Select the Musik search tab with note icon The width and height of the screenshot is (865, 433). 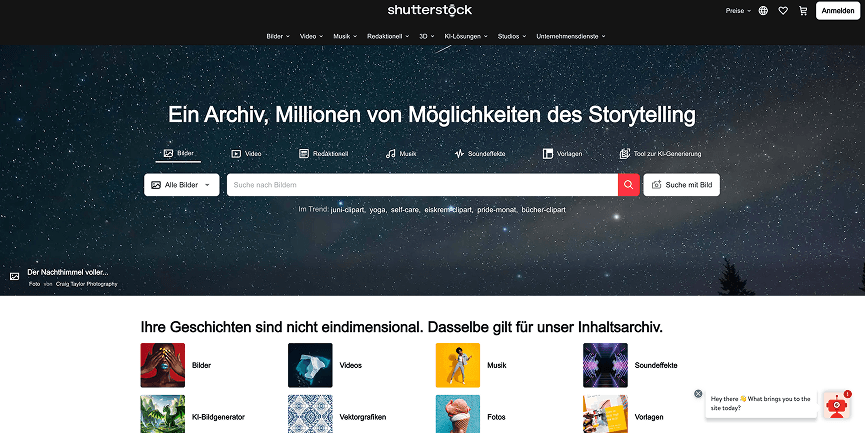coord(401,154)
